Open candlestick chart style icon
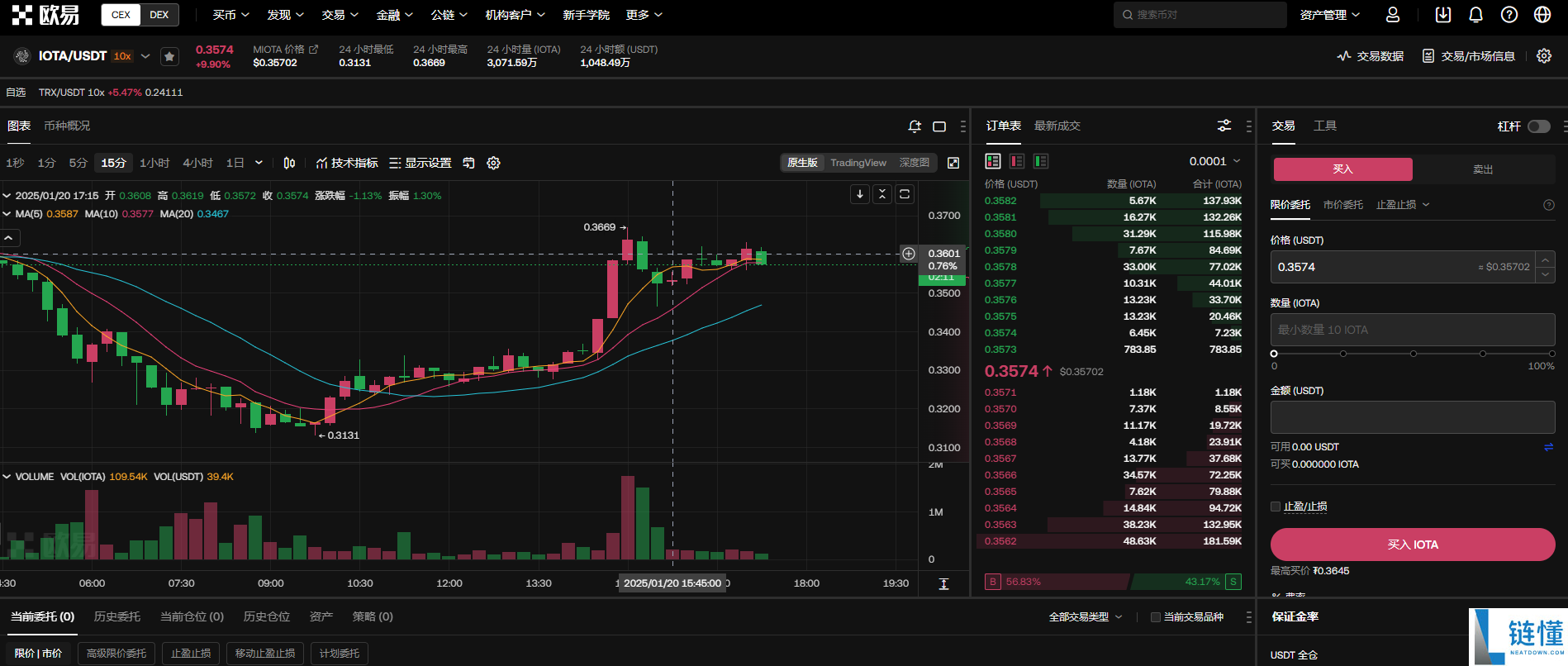The image size is (1568, 666). pyautogui.click(x=289, y=163)
